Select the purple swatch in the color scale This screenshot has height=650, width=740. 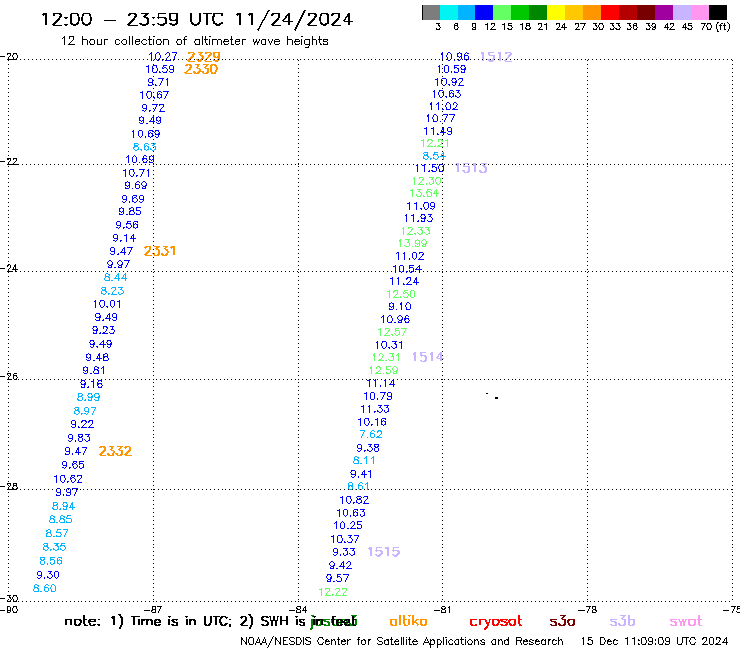(x=664, y=12)
